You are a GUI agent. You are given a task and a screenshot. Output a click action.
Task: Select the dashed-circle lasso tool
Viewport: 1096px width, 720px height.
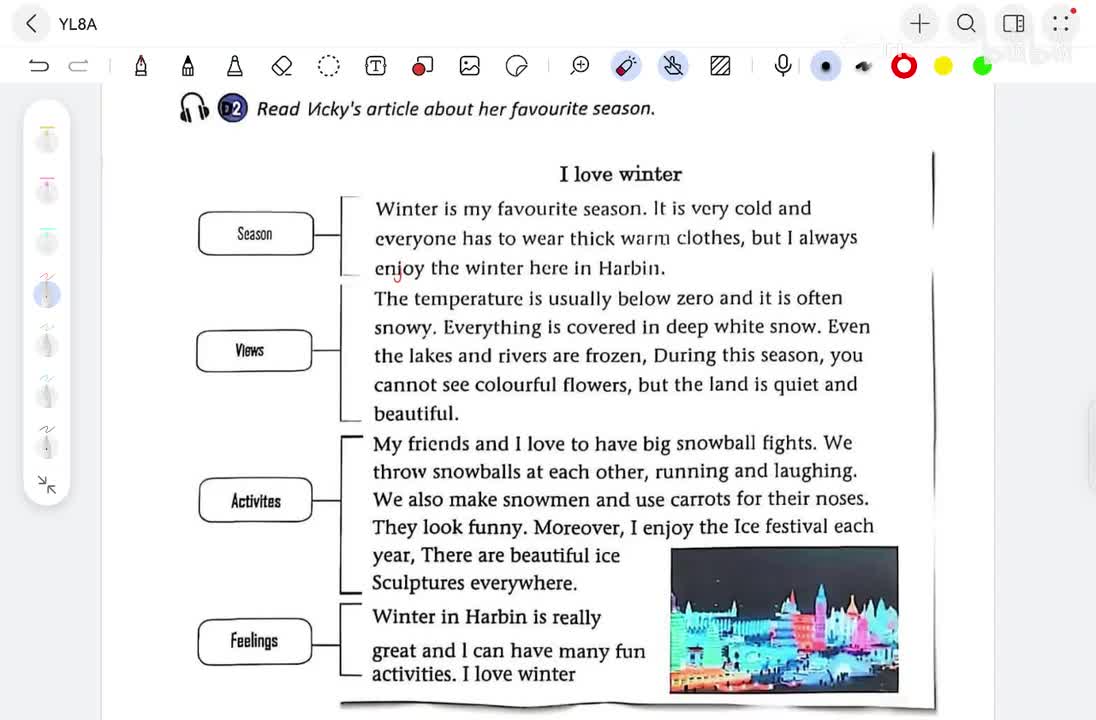[329, 66]
